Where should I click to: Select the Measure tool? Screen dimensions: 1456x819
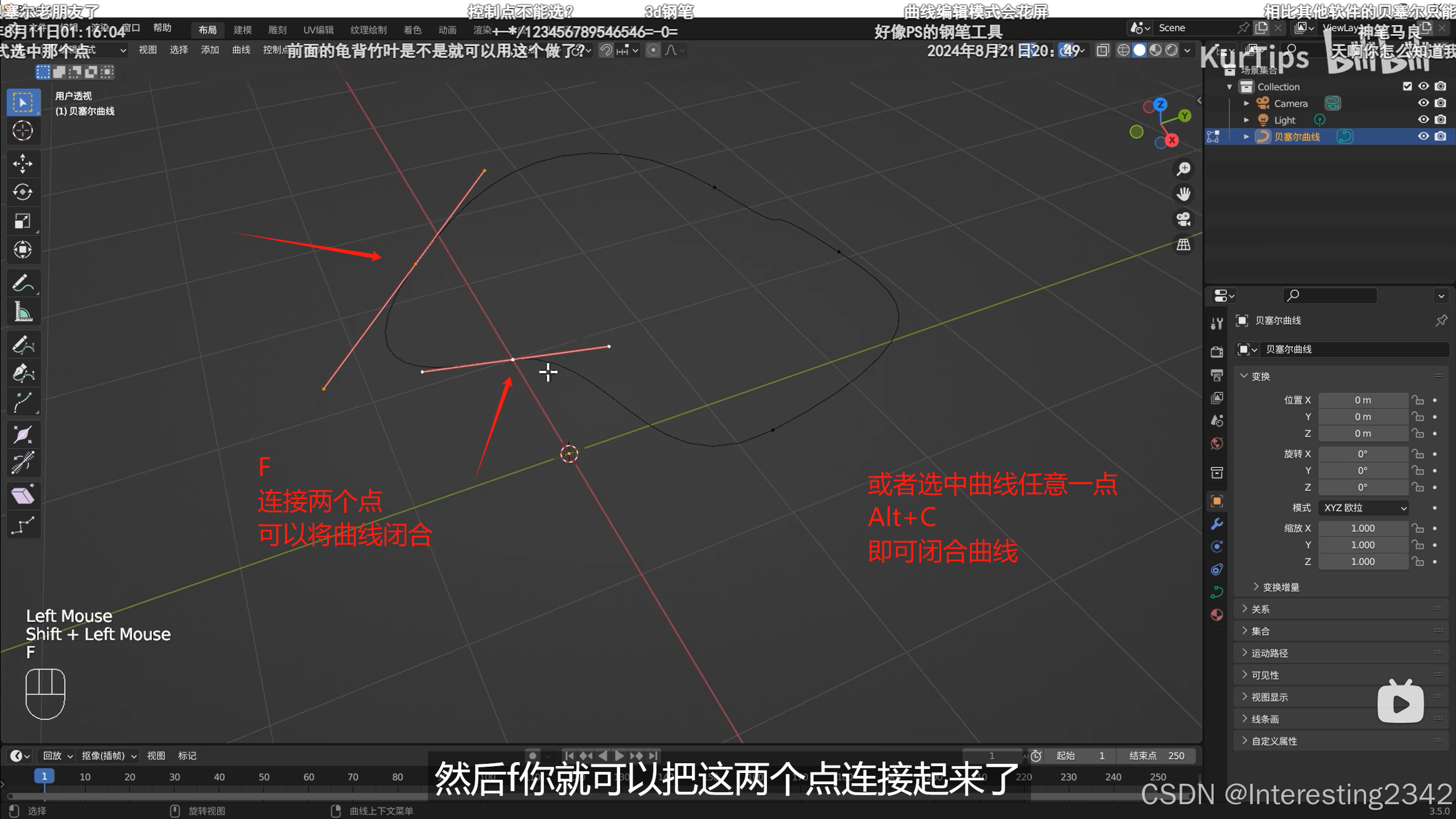click(23, 312)
